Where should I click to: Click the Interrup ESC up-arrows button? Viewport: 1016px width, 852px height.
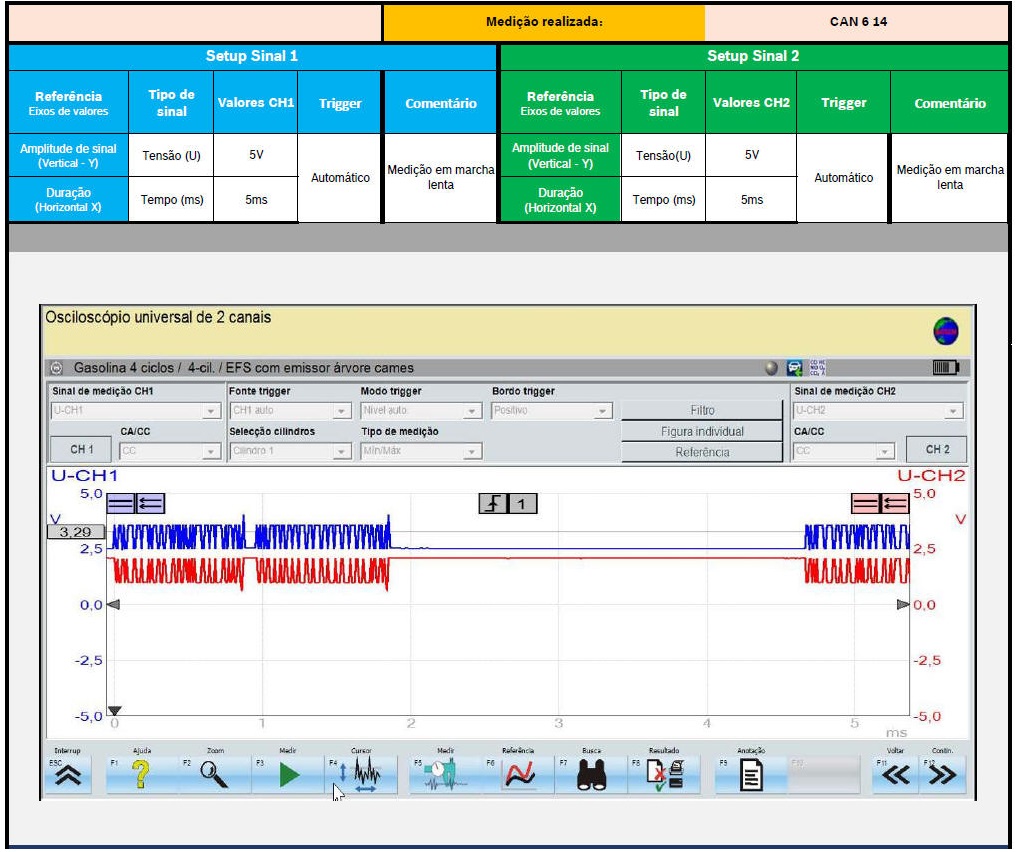click(68, 775)
